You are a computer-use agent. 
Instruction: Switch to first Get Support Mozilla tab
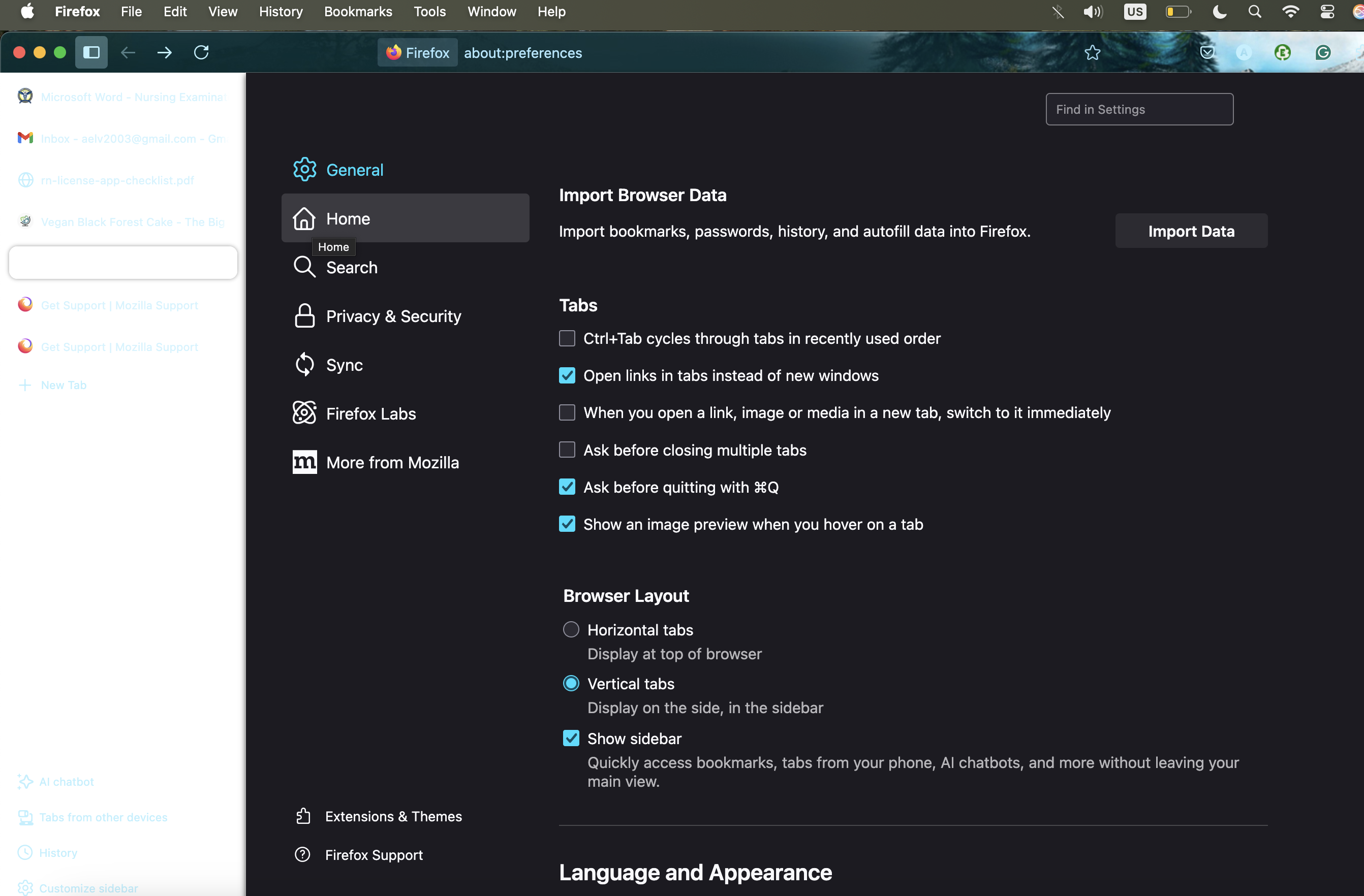[x=122, y=305]
